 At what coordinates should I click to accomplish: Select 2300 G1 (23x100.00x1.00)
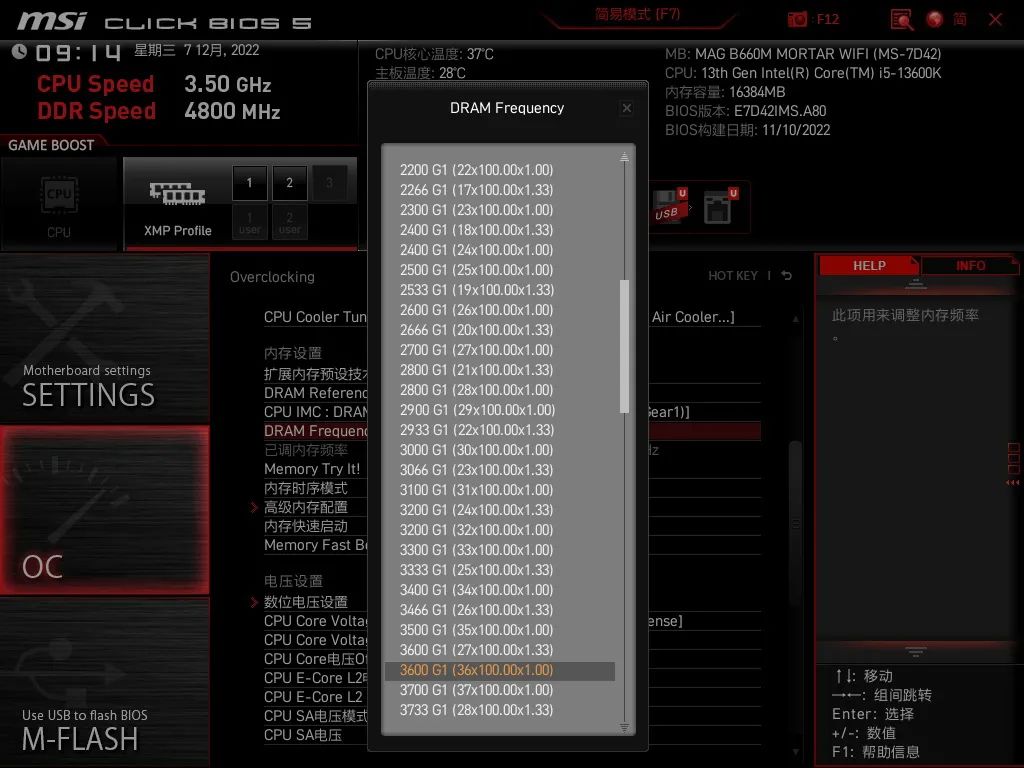476,210
